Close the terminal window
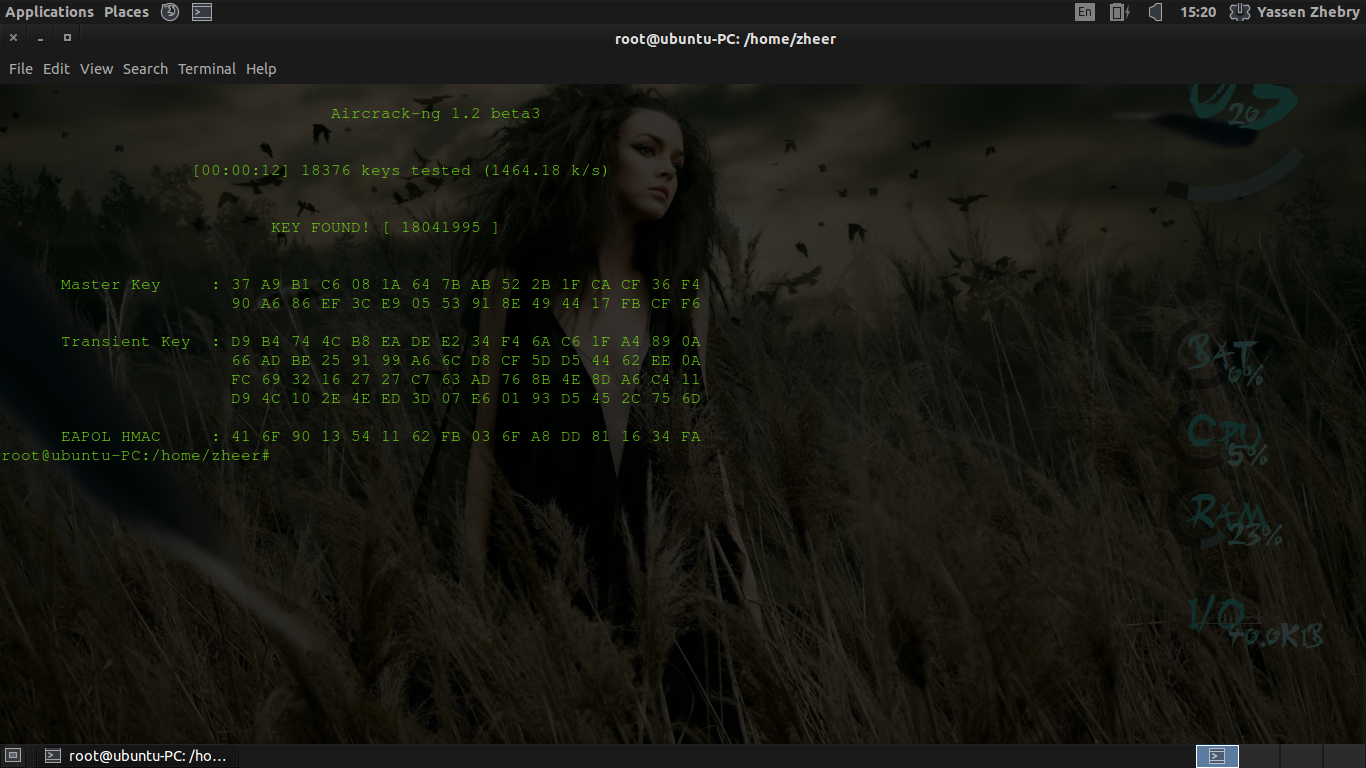Viewport: 1366px width, 768px height. tap(13, 38)
